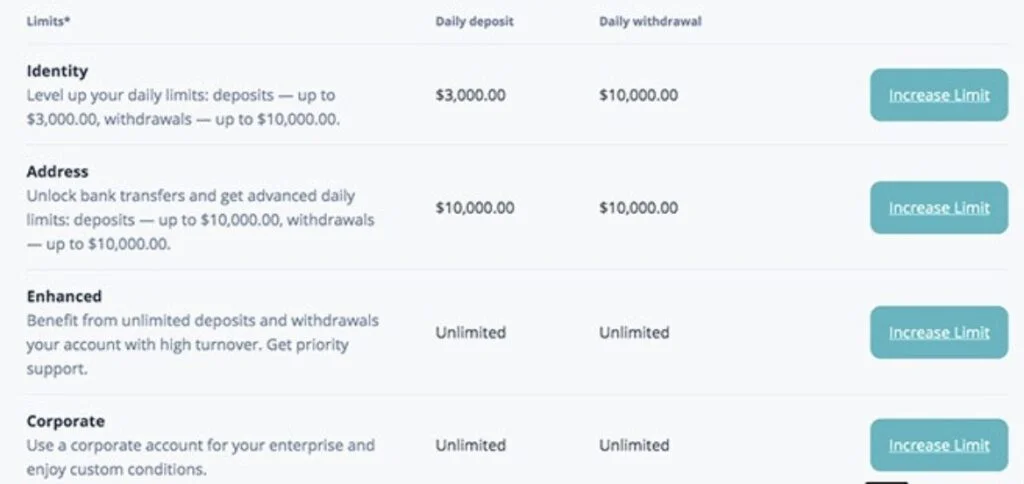Click Identity row's $10,000.00 daily withdrawal value
Image resolution: width=1024 pixels, height=484 pixels.
coord(639,96)
